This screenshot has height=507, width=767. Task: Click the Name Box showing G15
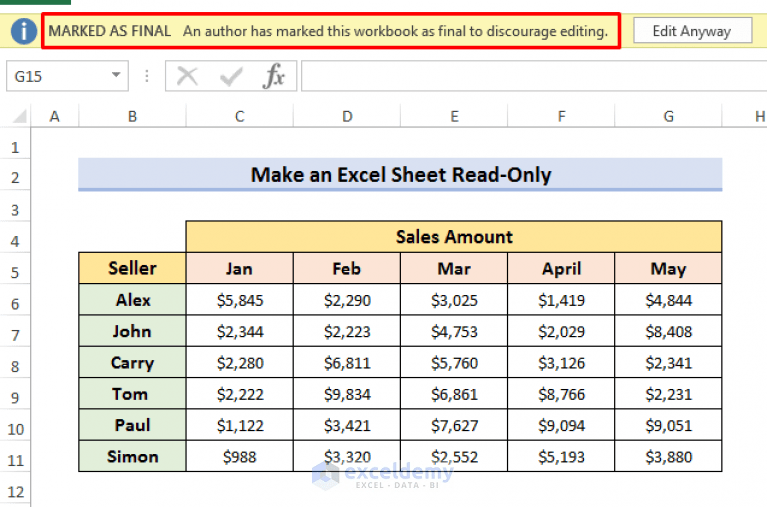(67, 76)
